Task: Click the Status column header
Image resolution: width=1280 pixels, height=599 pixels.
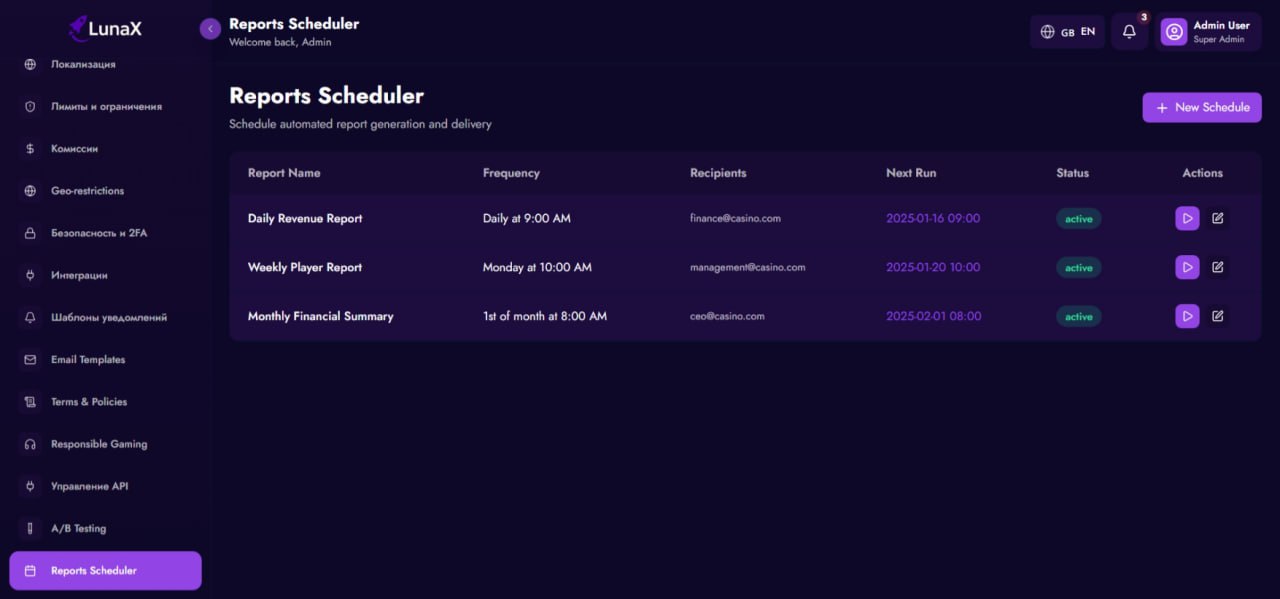Action: (x=1072, y=173)
